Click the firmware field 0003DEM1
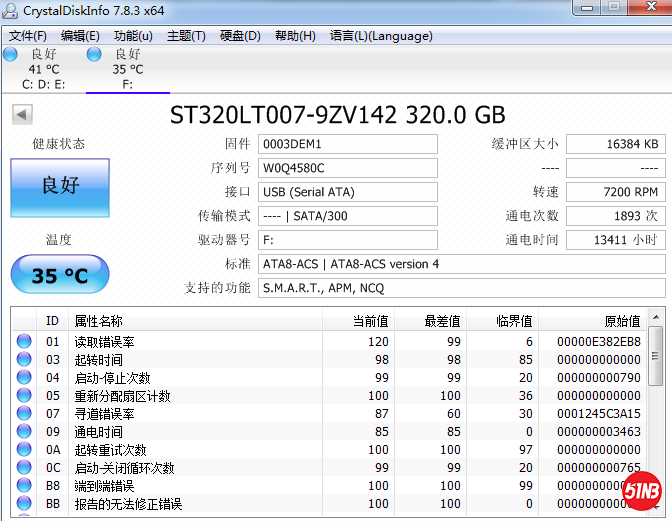This screenshot has height=521, width=672. 347,144
